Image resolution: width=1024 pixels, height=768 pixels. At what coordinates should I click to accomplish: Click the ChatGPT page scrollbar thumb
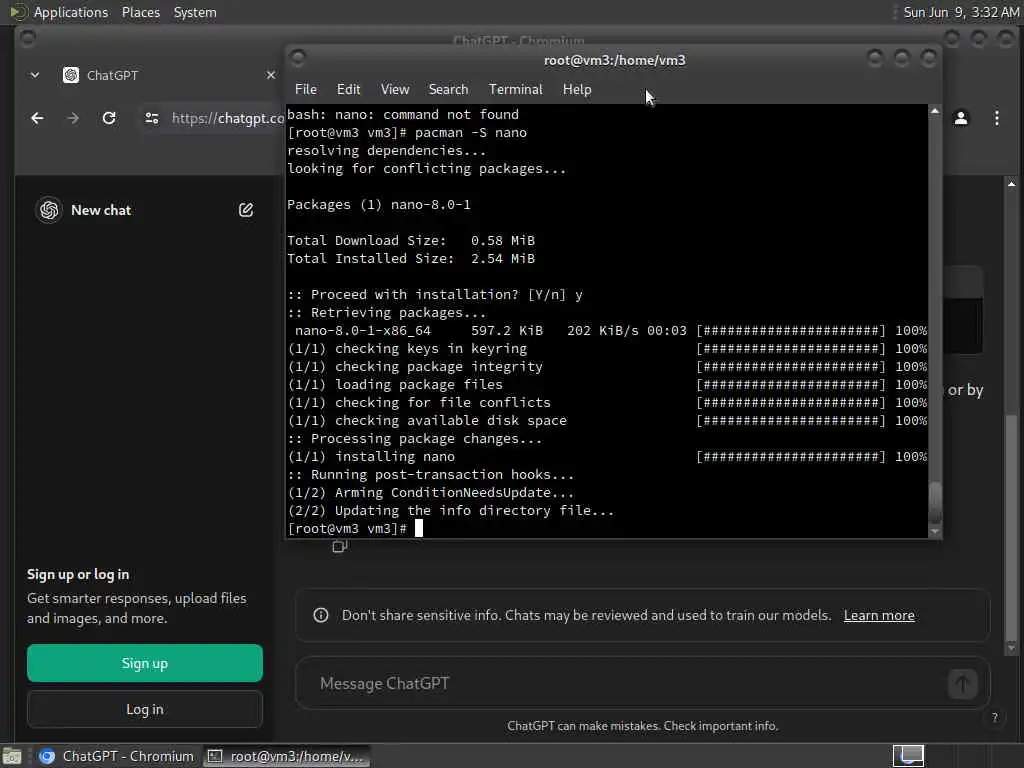1011,528
